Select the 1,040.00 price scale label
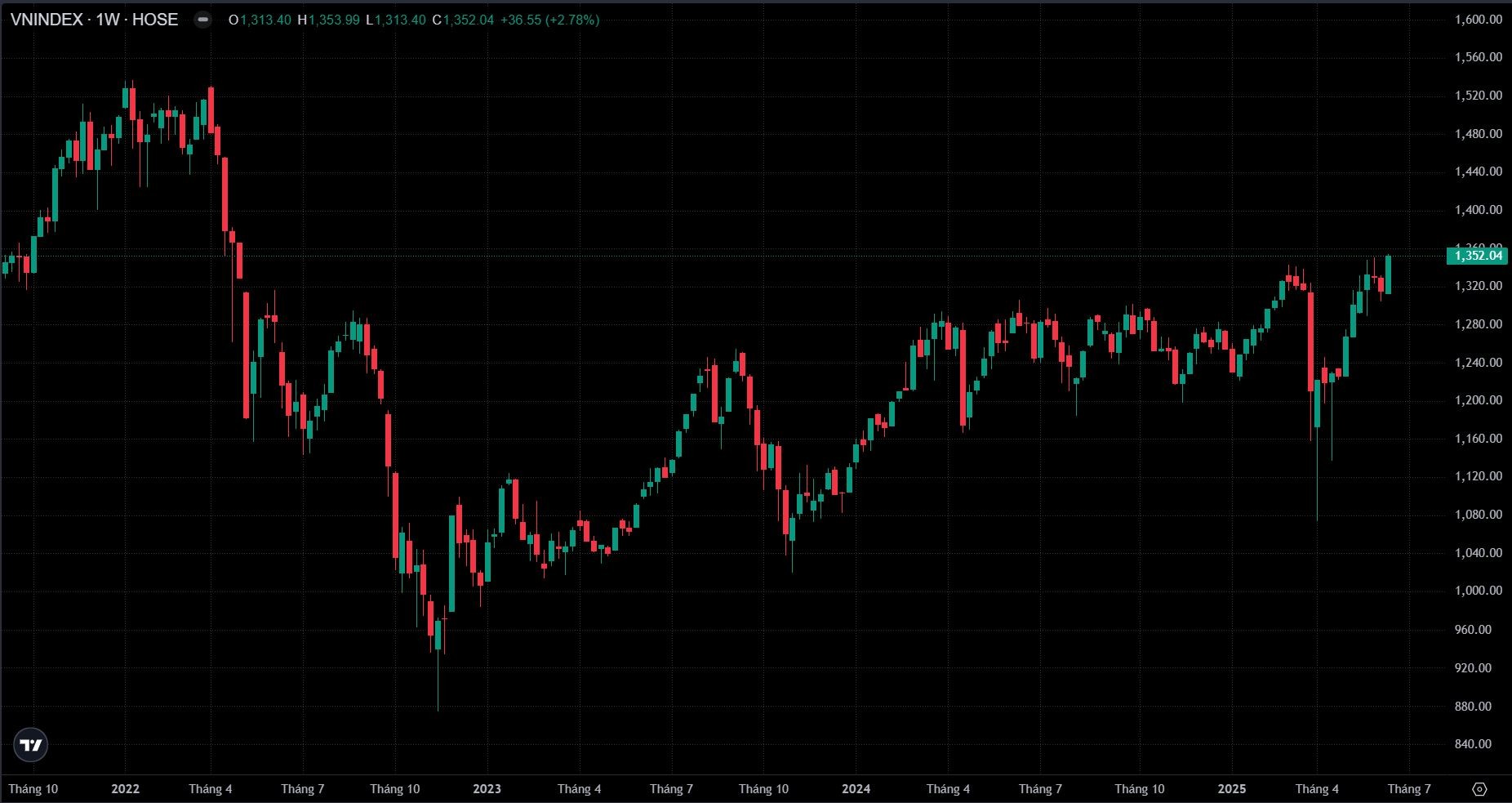 pos(1479,553)
